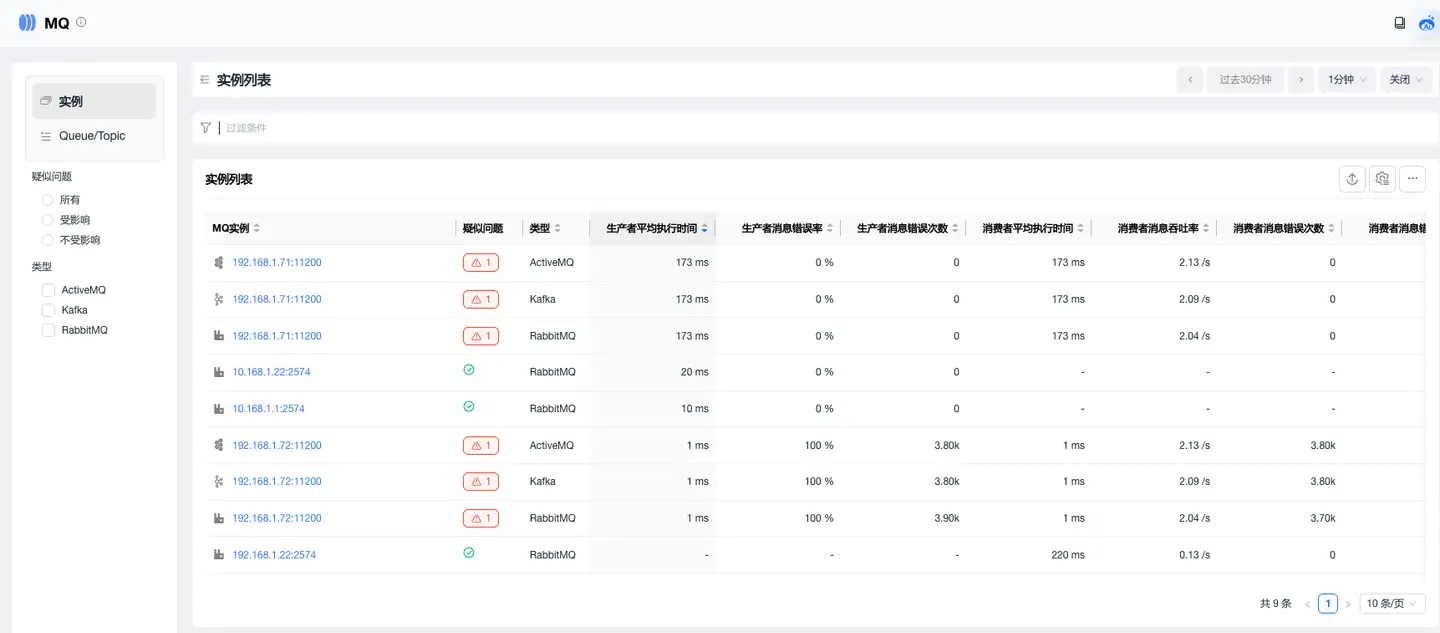Image resolution: width=1440 pixels, height=633 pixels.
Task: Open table column settings gear icon
Action: (1382, 179)
